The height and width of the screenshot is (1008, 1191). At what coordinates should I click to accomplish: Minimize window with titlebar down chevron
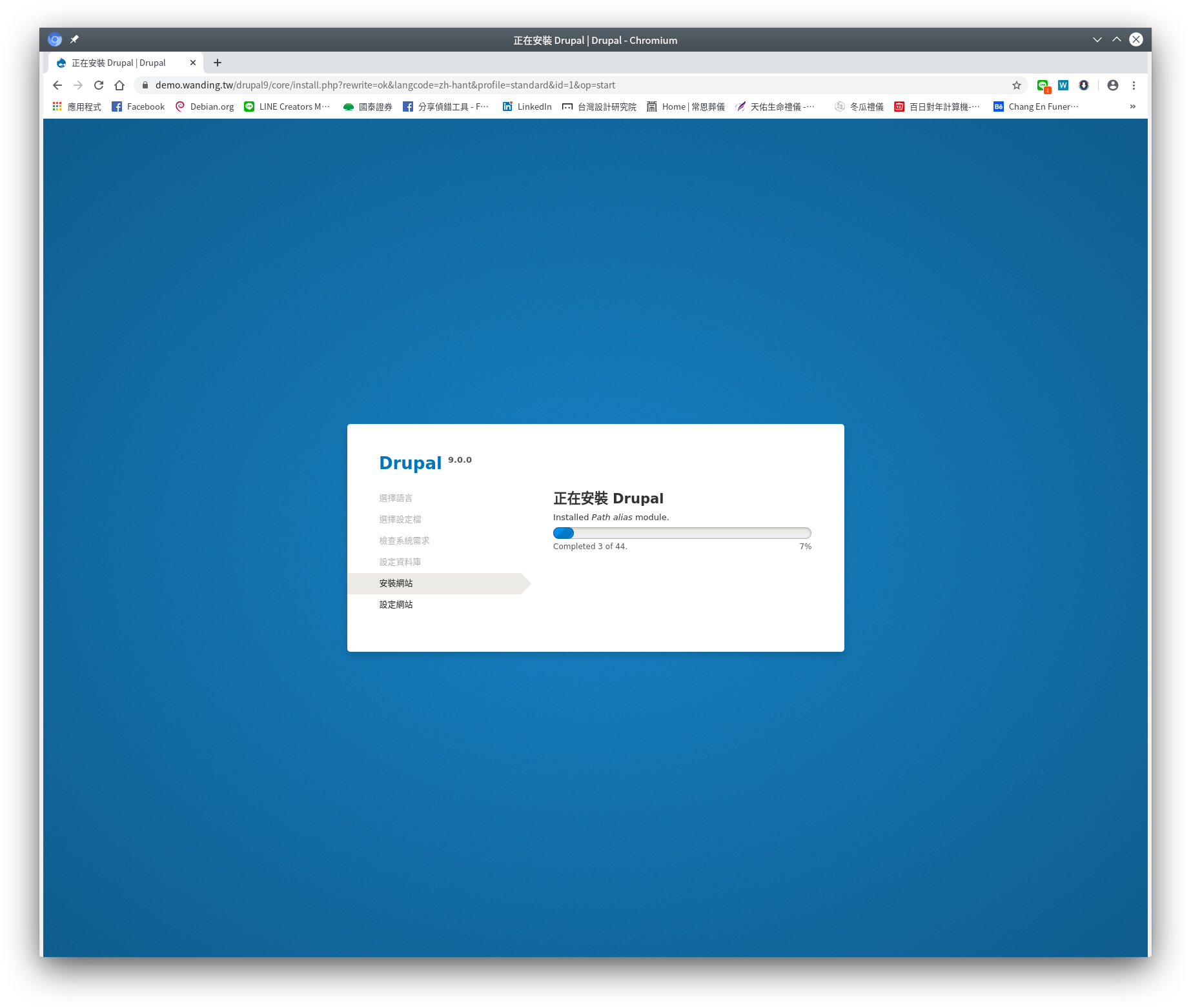(1097, 40)
